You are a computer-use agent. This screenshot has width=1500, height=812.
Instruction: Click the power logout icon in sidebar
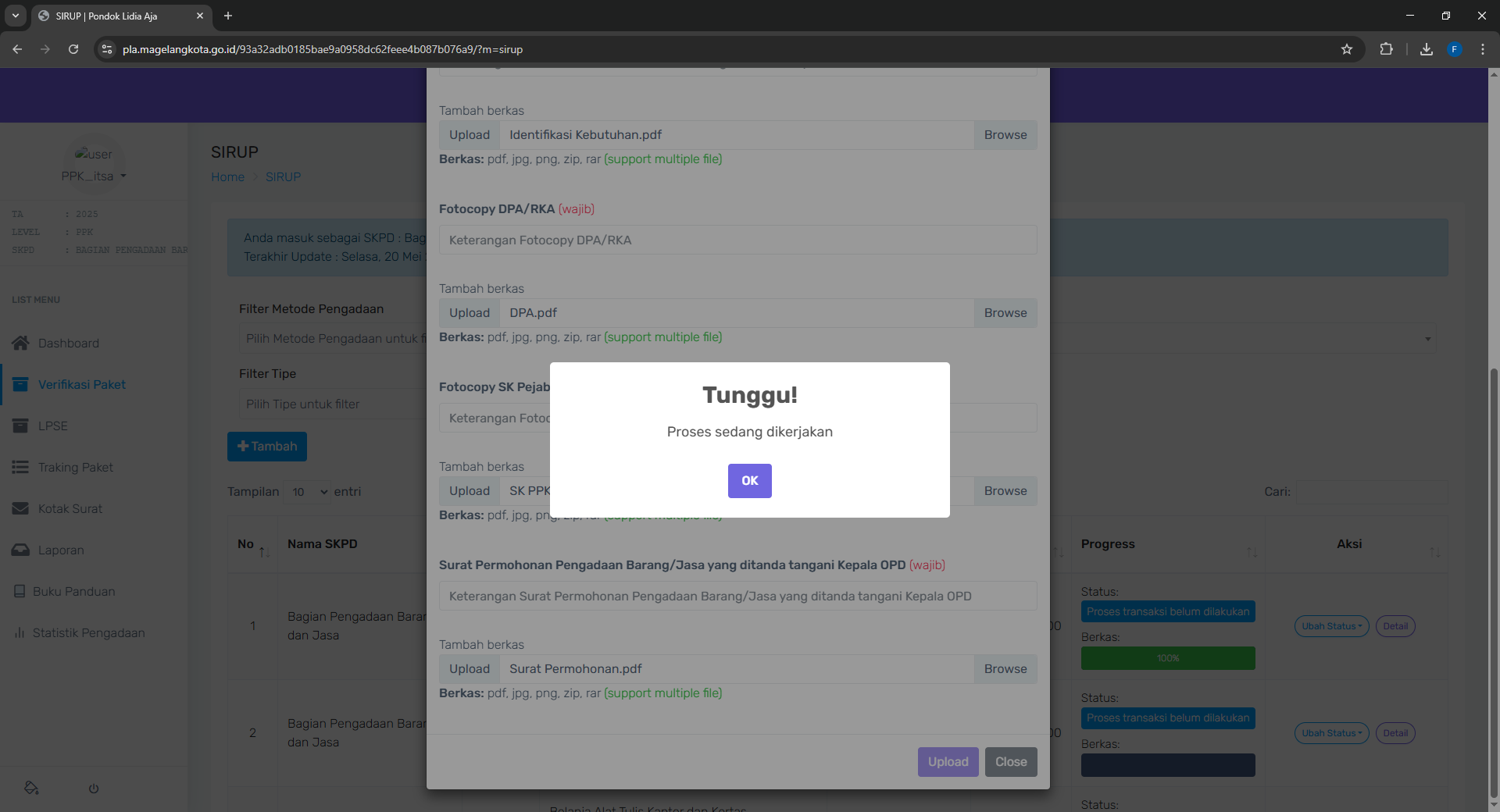[x=94, y=789]
